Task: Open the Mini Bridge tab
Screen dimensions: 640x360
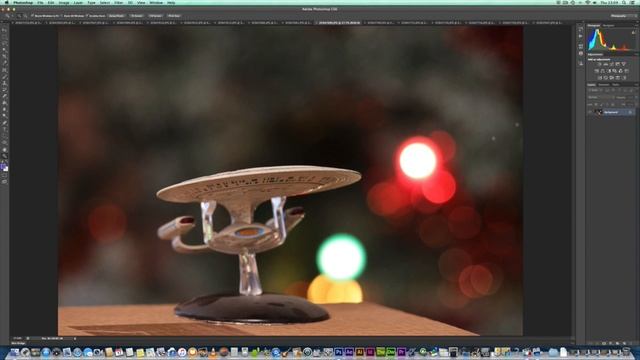Action: point(18,343)
